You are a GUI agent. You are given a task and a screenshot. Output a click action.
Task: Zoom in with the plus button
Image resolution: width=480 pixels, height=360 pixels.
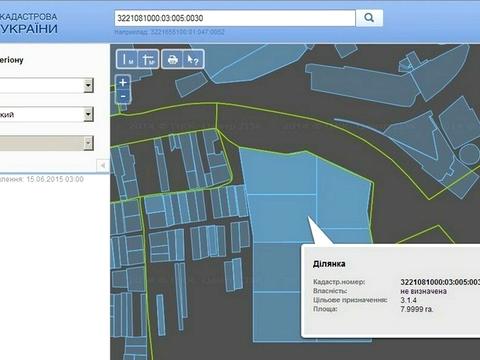[x=123, y=82]
